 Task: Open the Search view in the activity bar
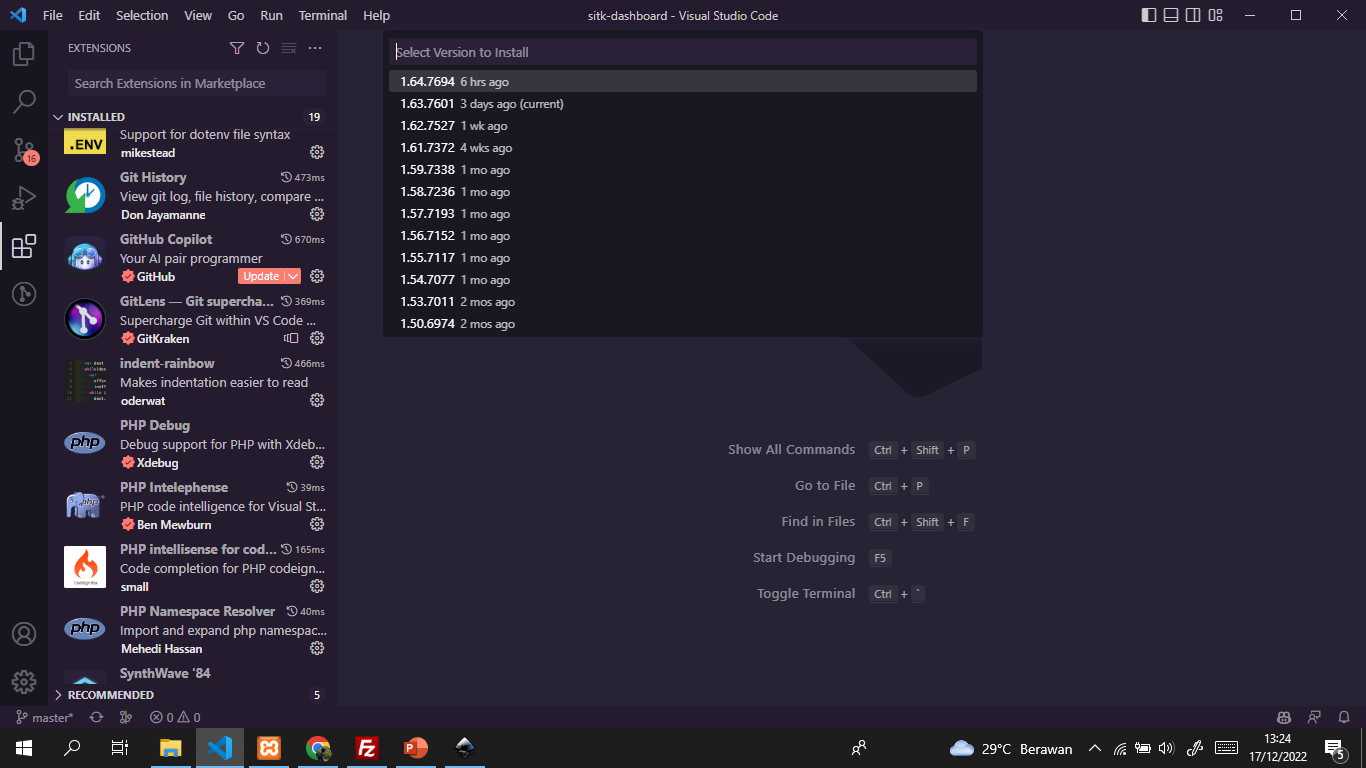pyautogui.click(x=24, y=102)
